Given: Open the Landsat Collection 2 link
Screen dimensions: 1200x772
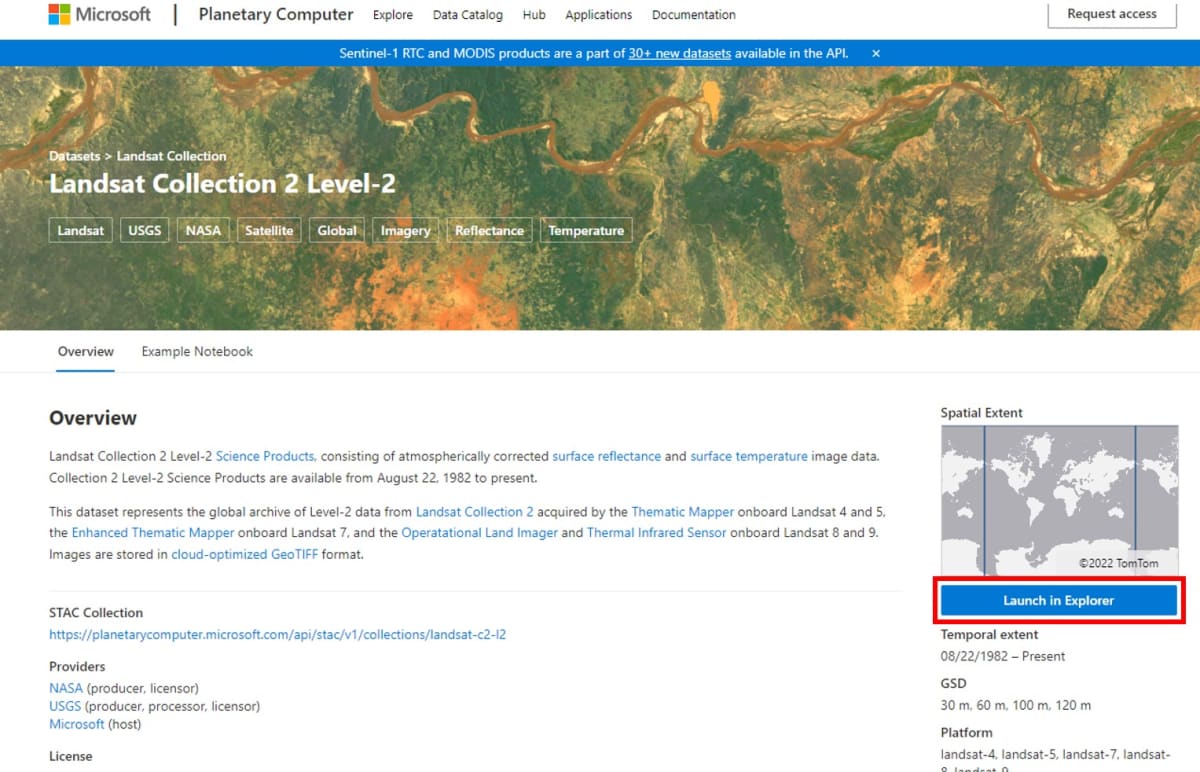Looking at the screenshot, I should coord(475,511).
